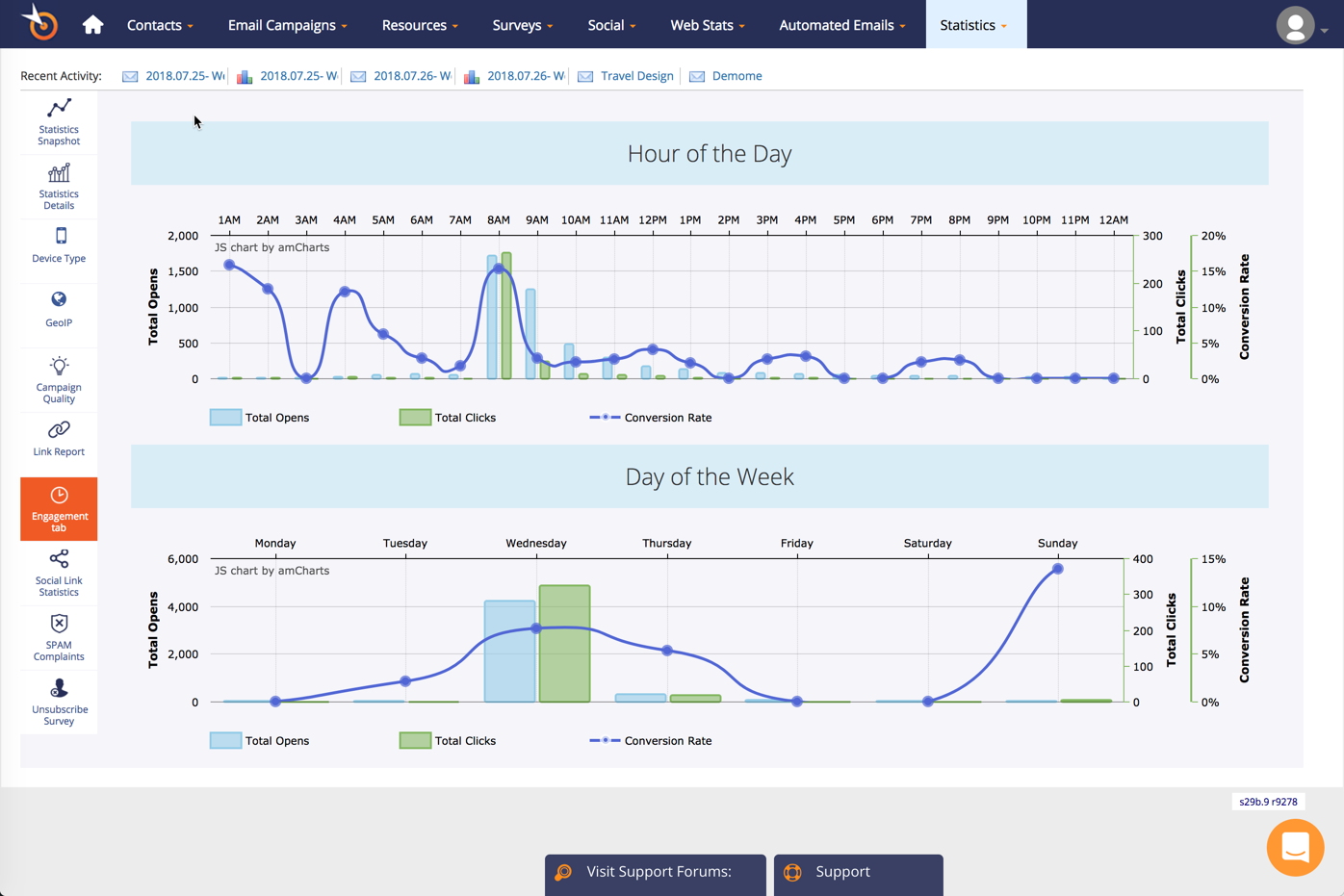Open the Travel Design recent activity item
1344x896 pixels.
[x=636, y=76]
